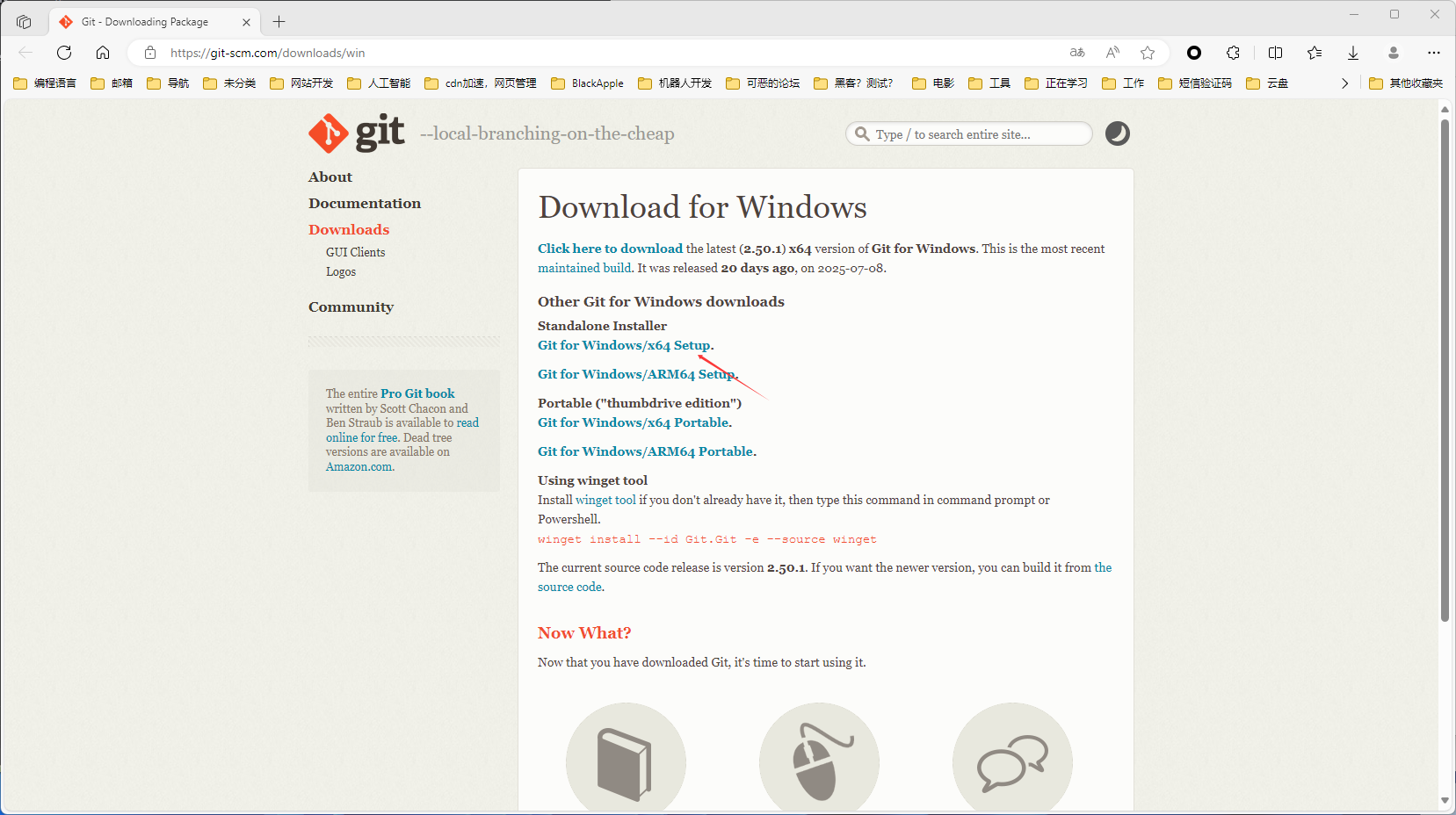
Task: Open the Amazon.com link
Action: (359, 466)
